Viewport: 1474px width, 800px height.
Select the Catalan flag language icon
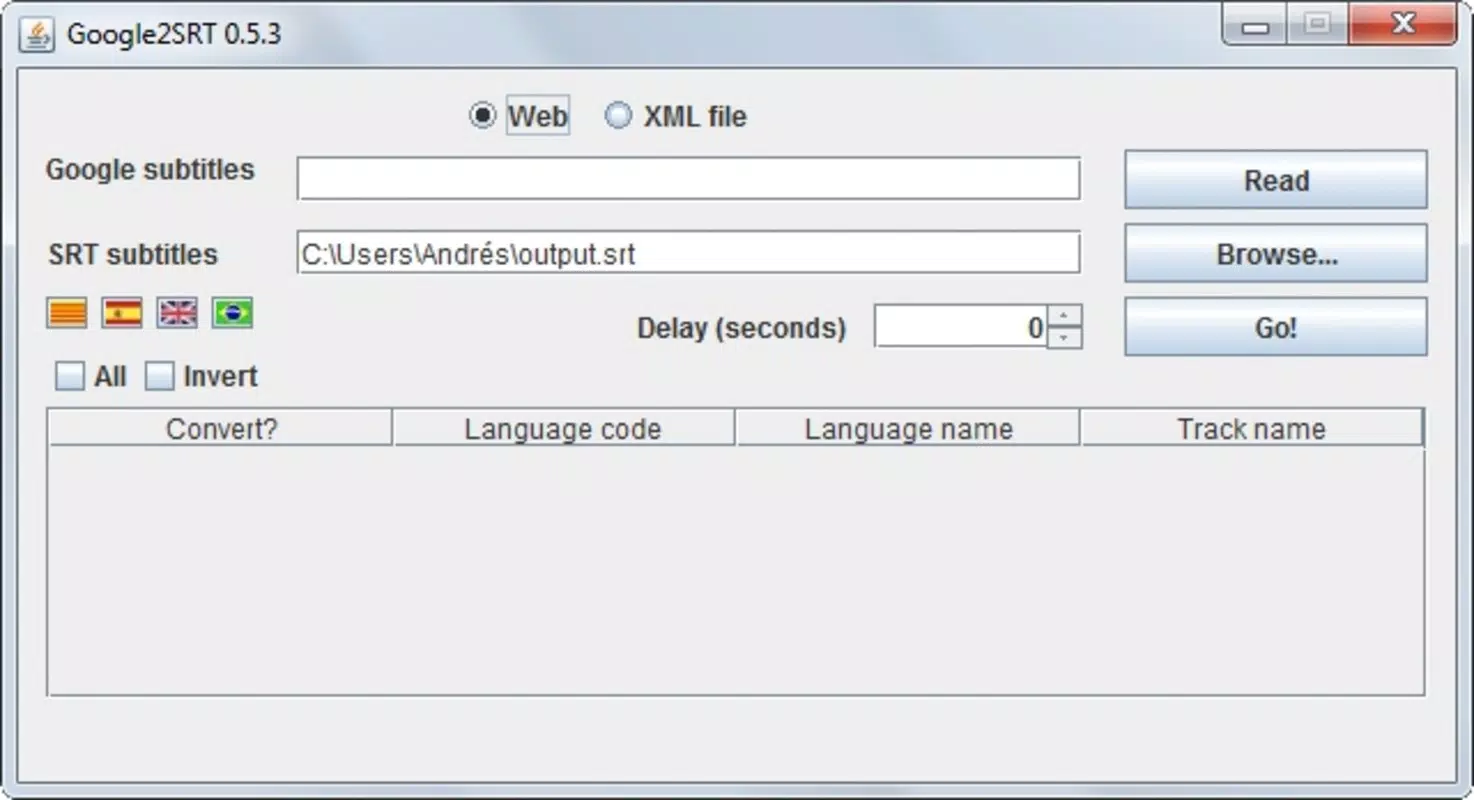pos(67,313)
